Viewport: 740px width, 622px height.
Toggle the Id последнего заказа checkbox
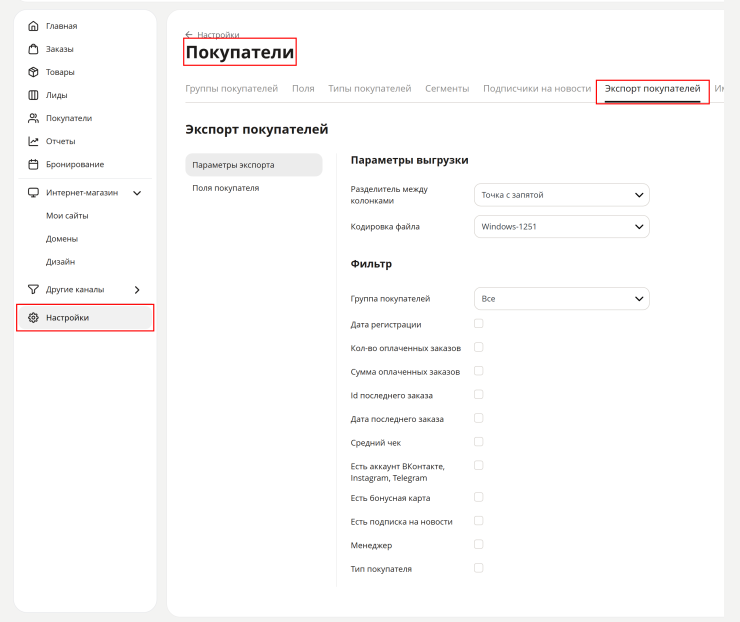pos(479,395)
